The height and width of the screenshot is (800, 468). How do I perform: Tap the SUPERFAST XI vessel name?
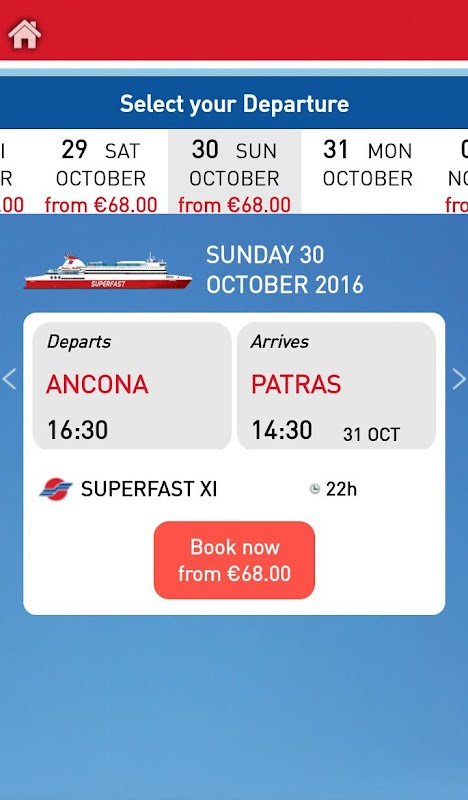point(149,489)
